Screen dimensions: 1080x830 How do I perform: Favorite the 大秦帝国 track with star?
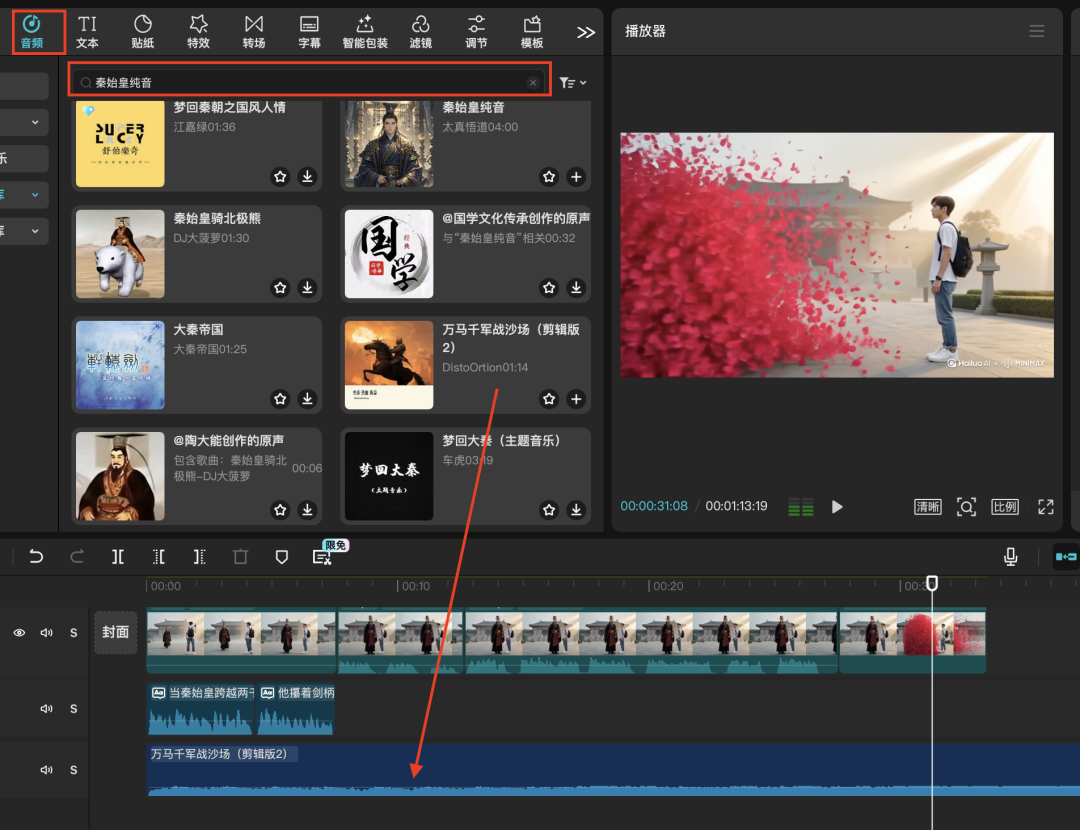click(x=280, y=399)
